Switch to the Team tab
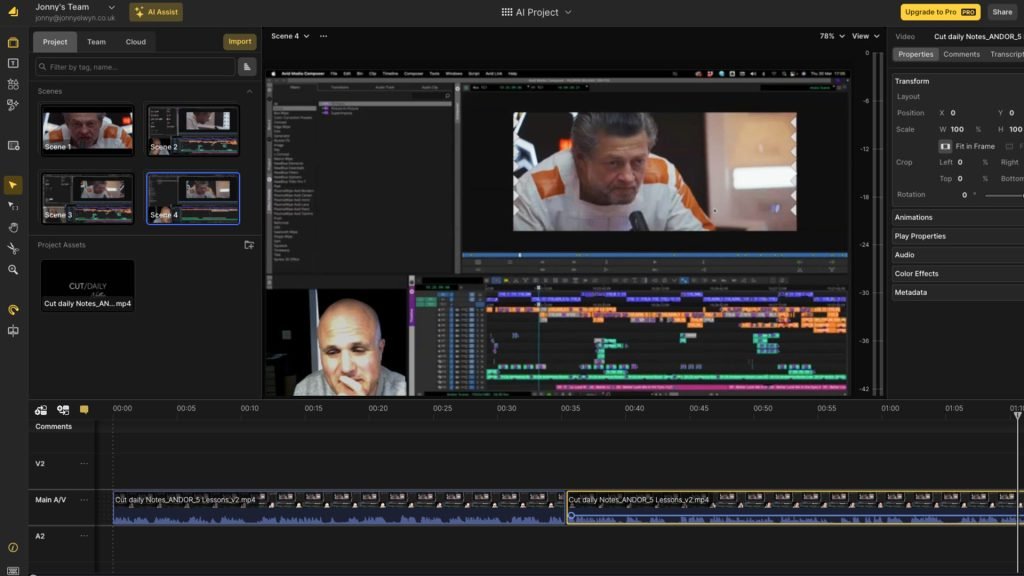Viewport: 1024px width, 576px height. pos(95,42)
